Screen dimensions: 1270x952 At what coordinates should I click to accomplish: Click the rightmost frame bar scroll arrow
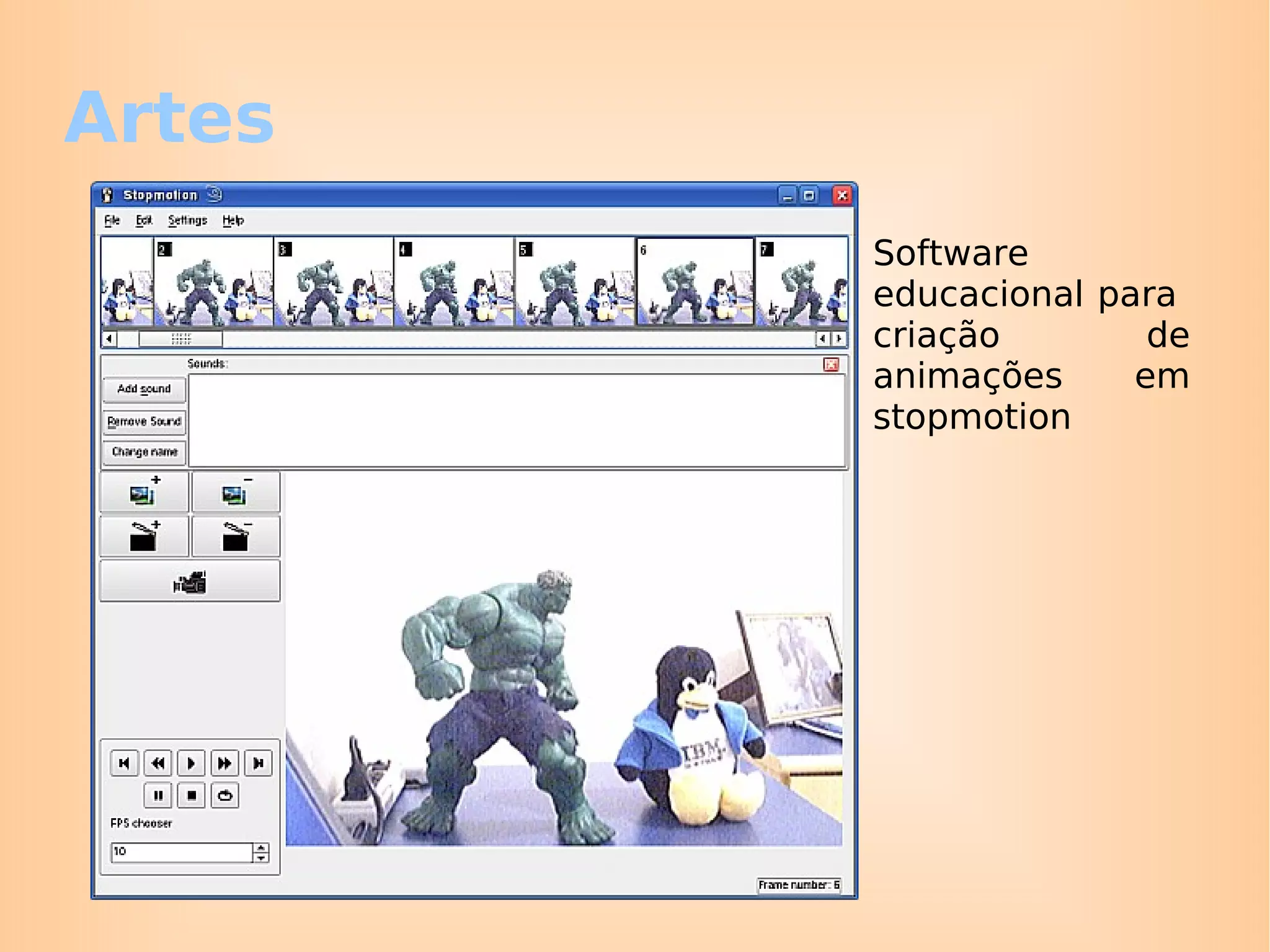click(839, 339)
